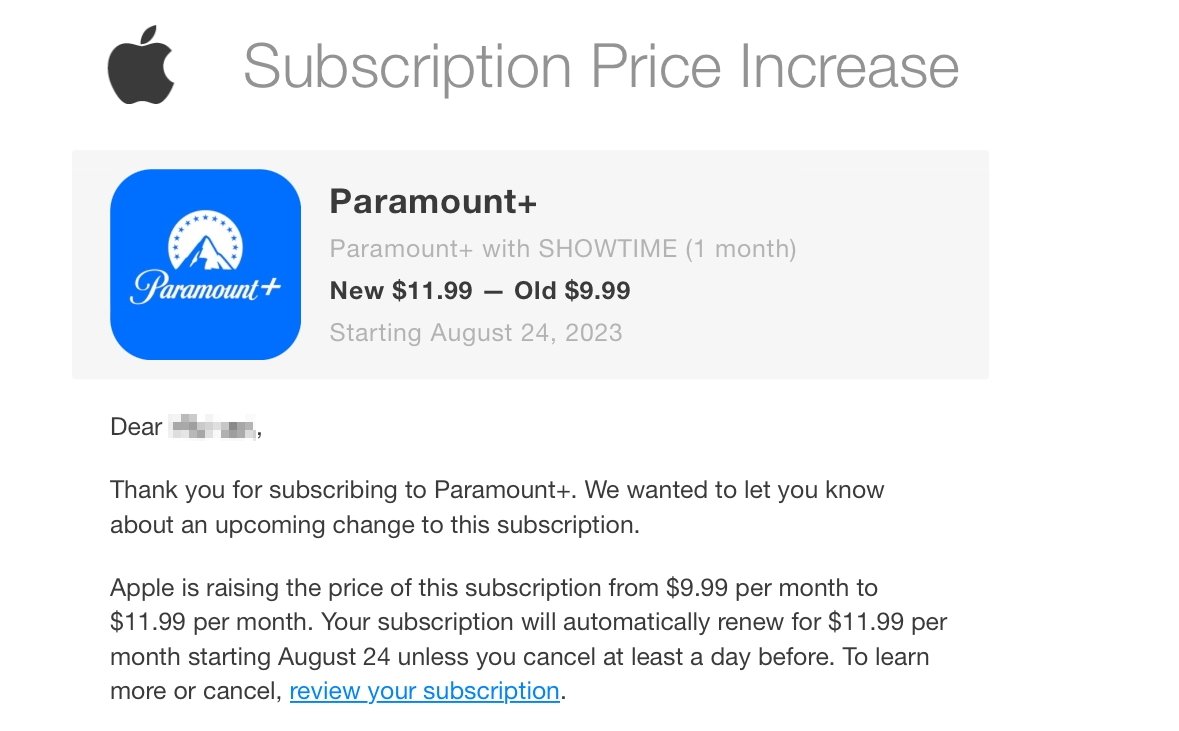The width and height of the screenshot is (1179, 731).
Task: Click the blurred recipient name after 'Dear'
Action: coord(214,428)
